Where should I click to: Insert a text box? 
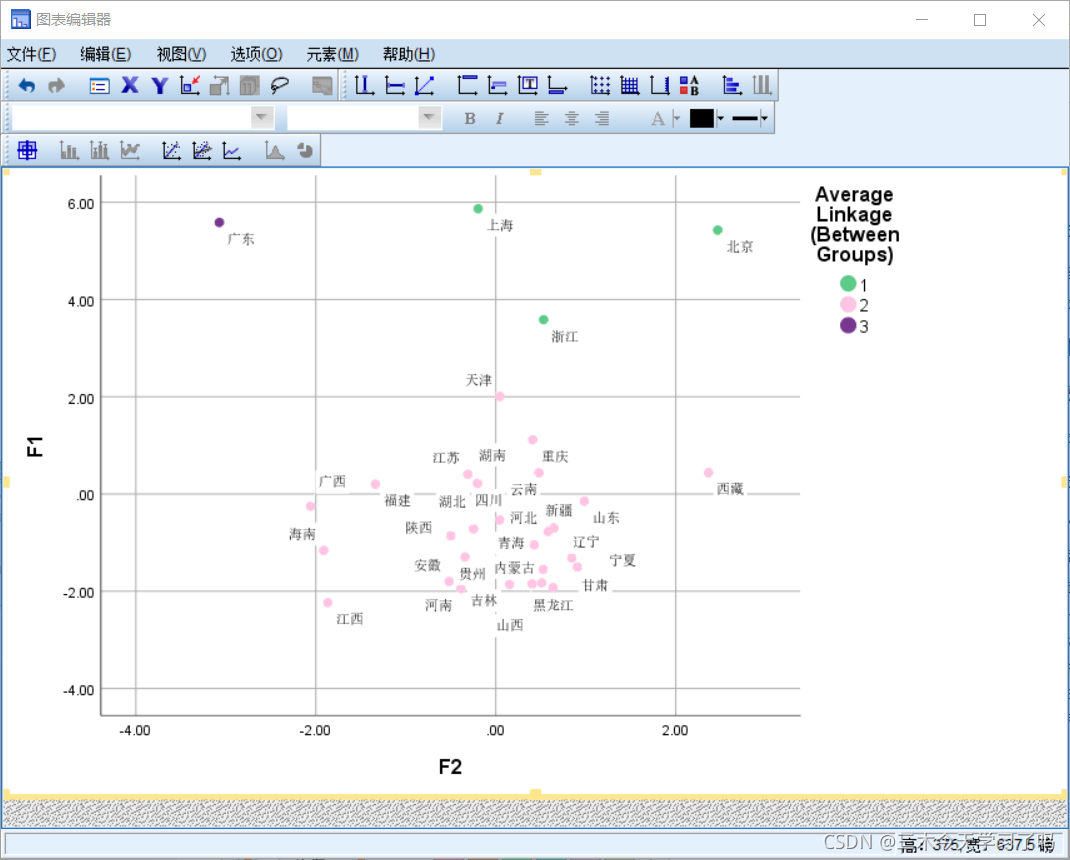click(x=527, y=85)
